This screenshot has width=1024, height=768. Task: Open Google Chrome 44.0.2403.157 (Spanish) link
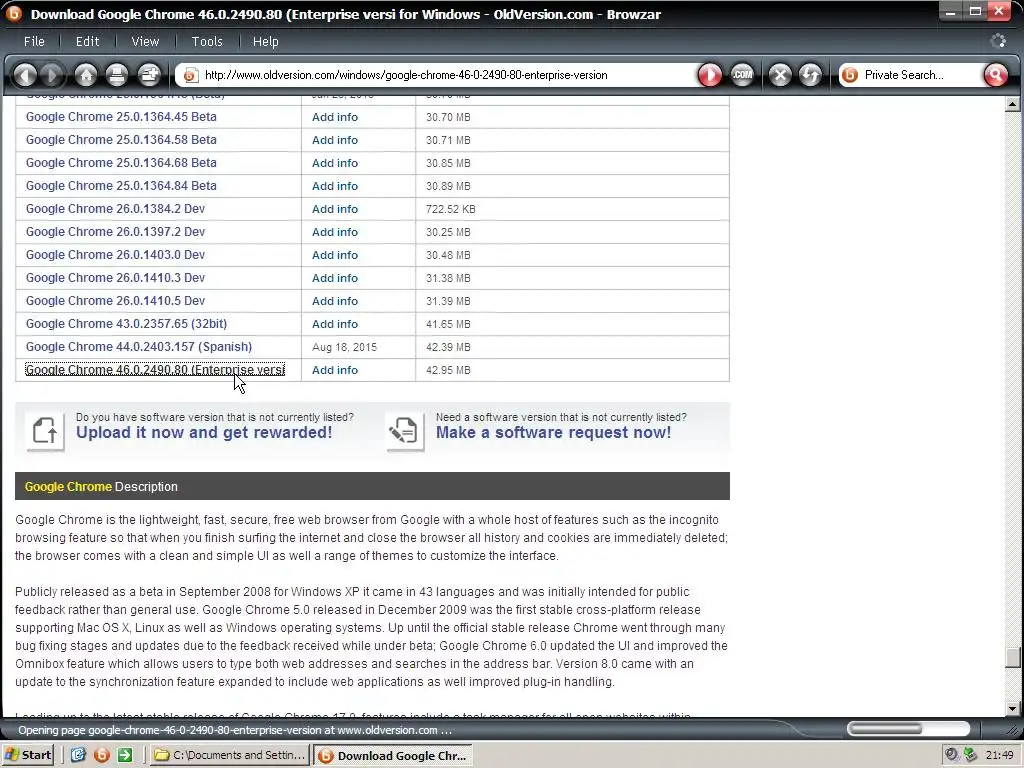(x=138, y=347)
